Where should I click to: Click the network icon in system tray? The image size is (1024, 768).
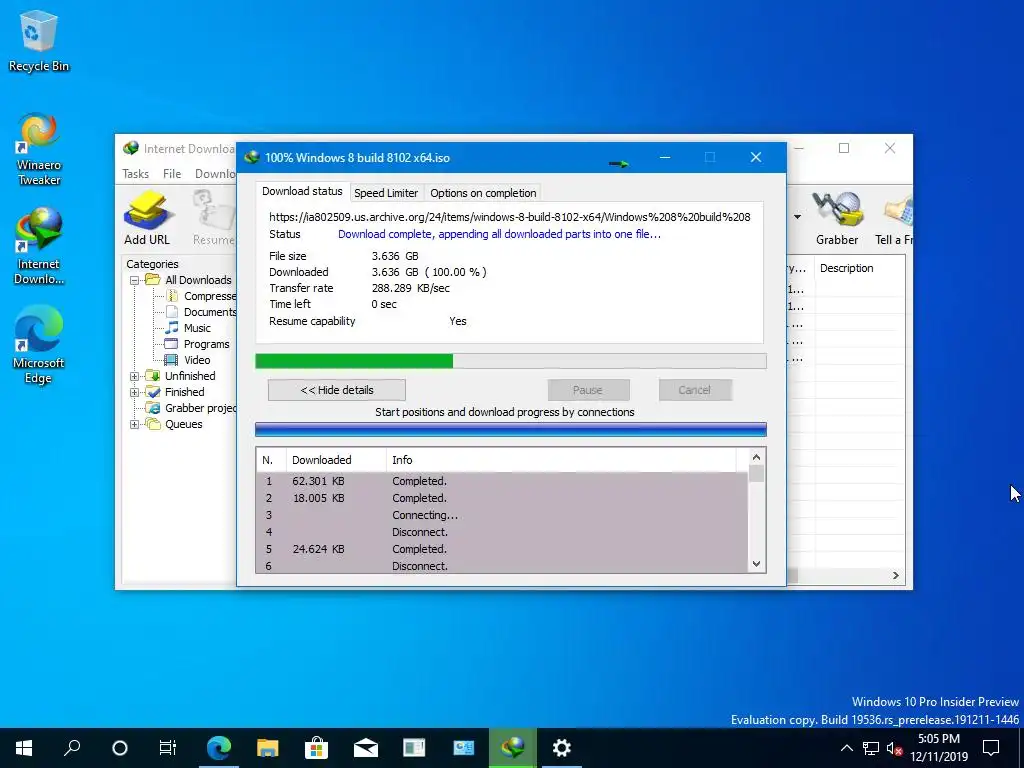[x=871, y=748]
